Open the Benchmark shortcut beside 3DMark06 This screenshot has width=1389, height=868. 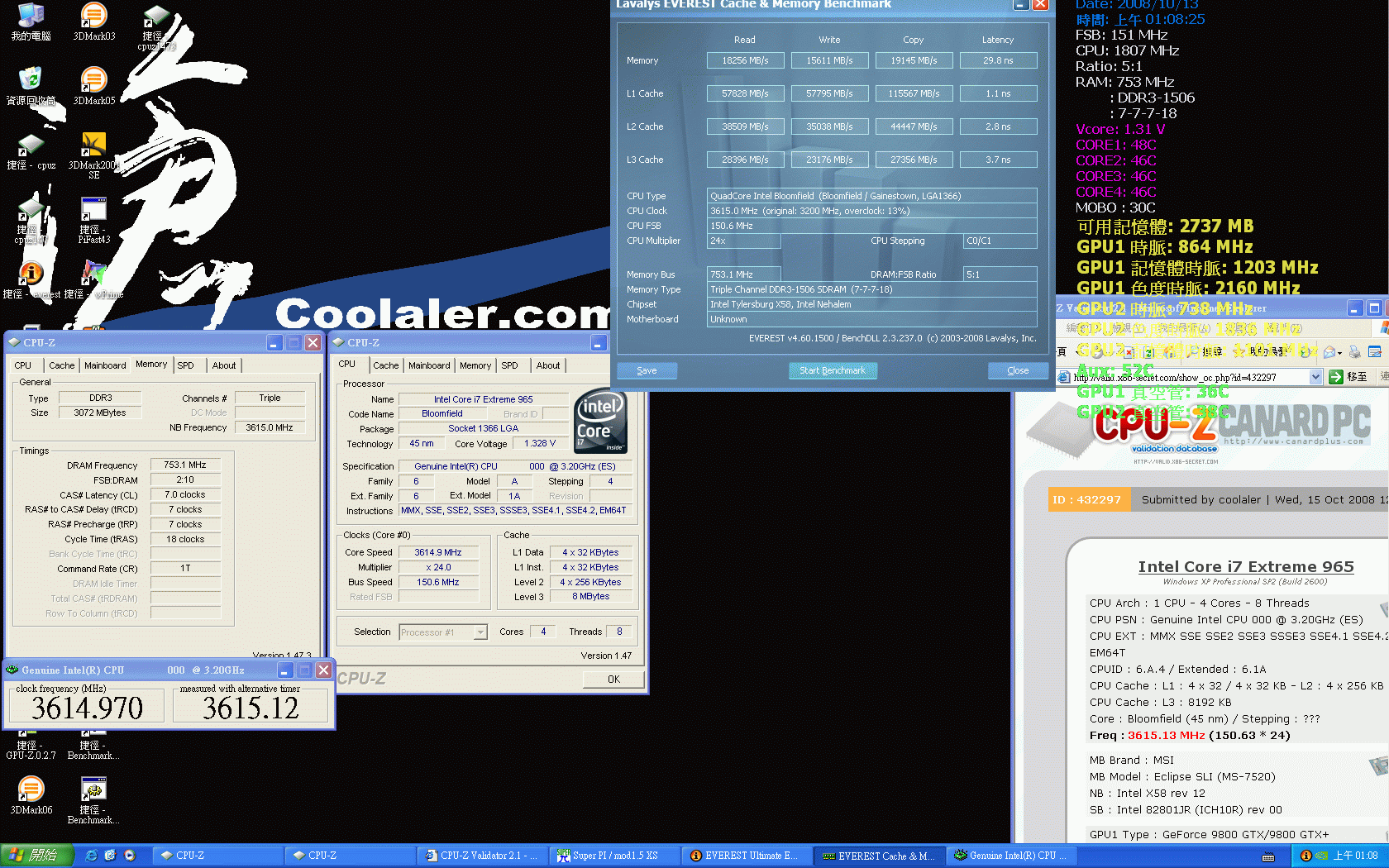(x=93, y=800)
